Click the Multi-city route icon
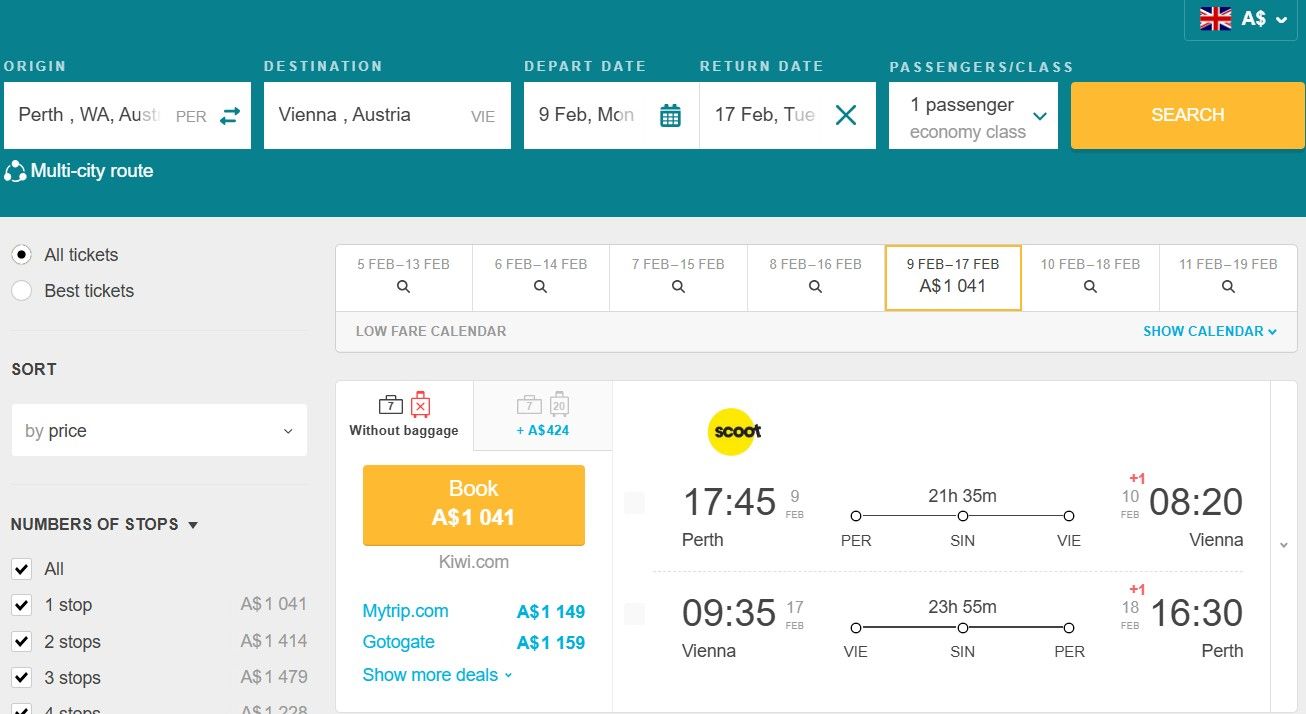 coord(15,171)
